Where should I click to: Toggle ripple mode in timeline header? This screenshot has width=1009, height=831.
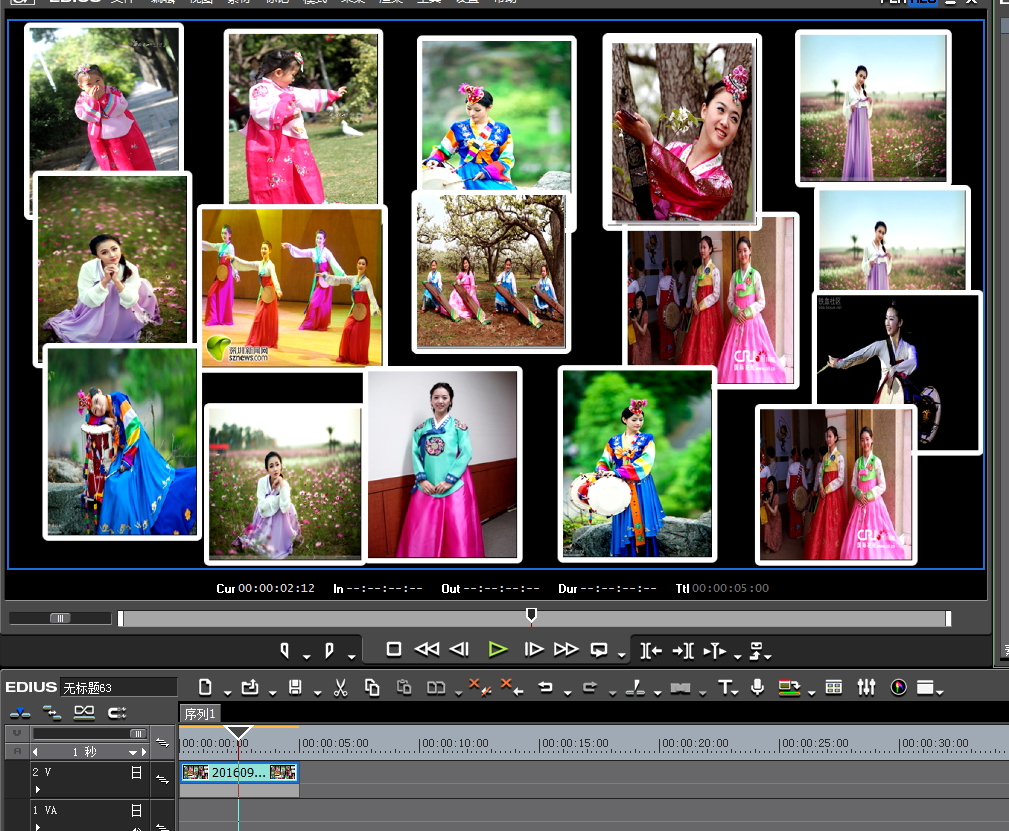tap(52, 713)
